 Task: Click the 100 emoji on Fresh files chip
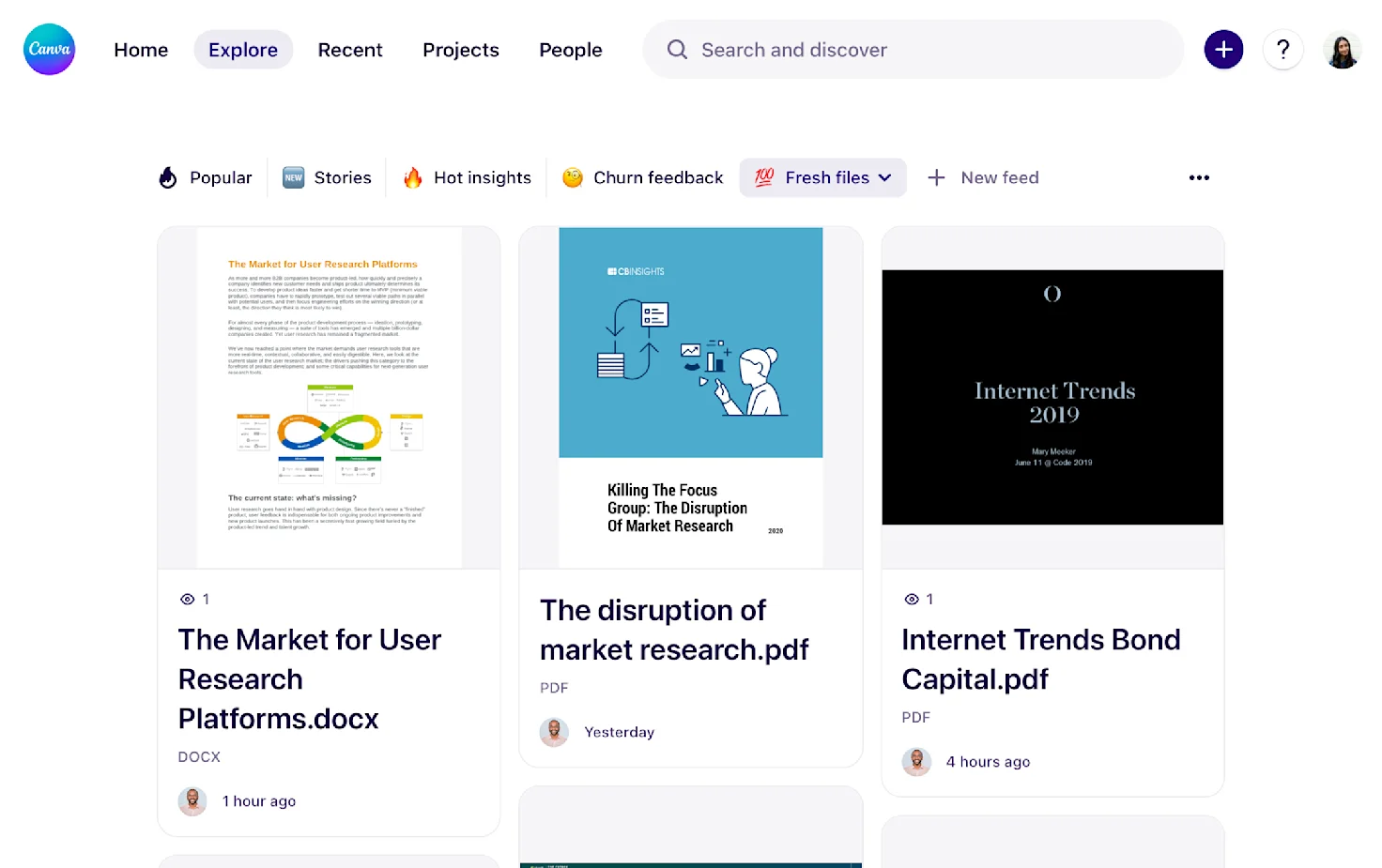[x=763, y=177]
